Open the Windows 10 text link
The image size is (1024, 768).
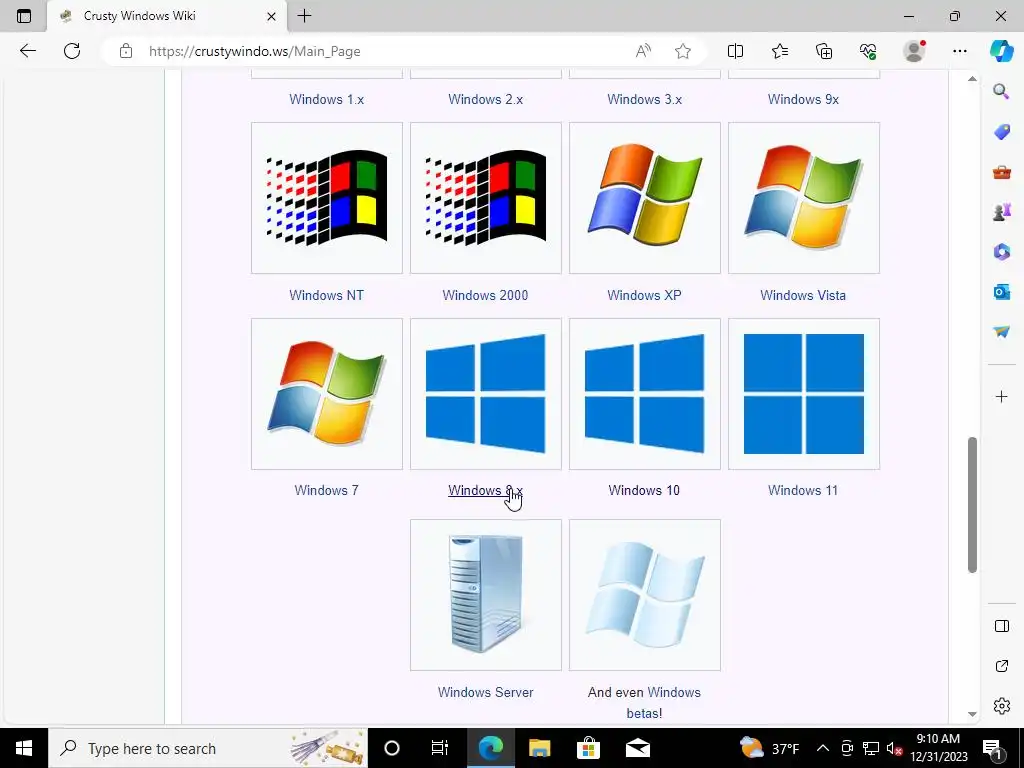(x=644, y=490)
